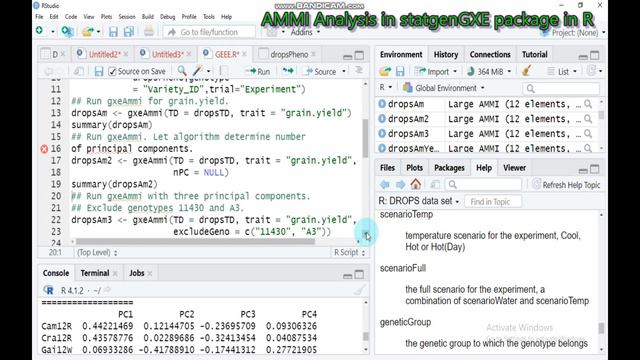Click the Help home icon

[416, 184]
